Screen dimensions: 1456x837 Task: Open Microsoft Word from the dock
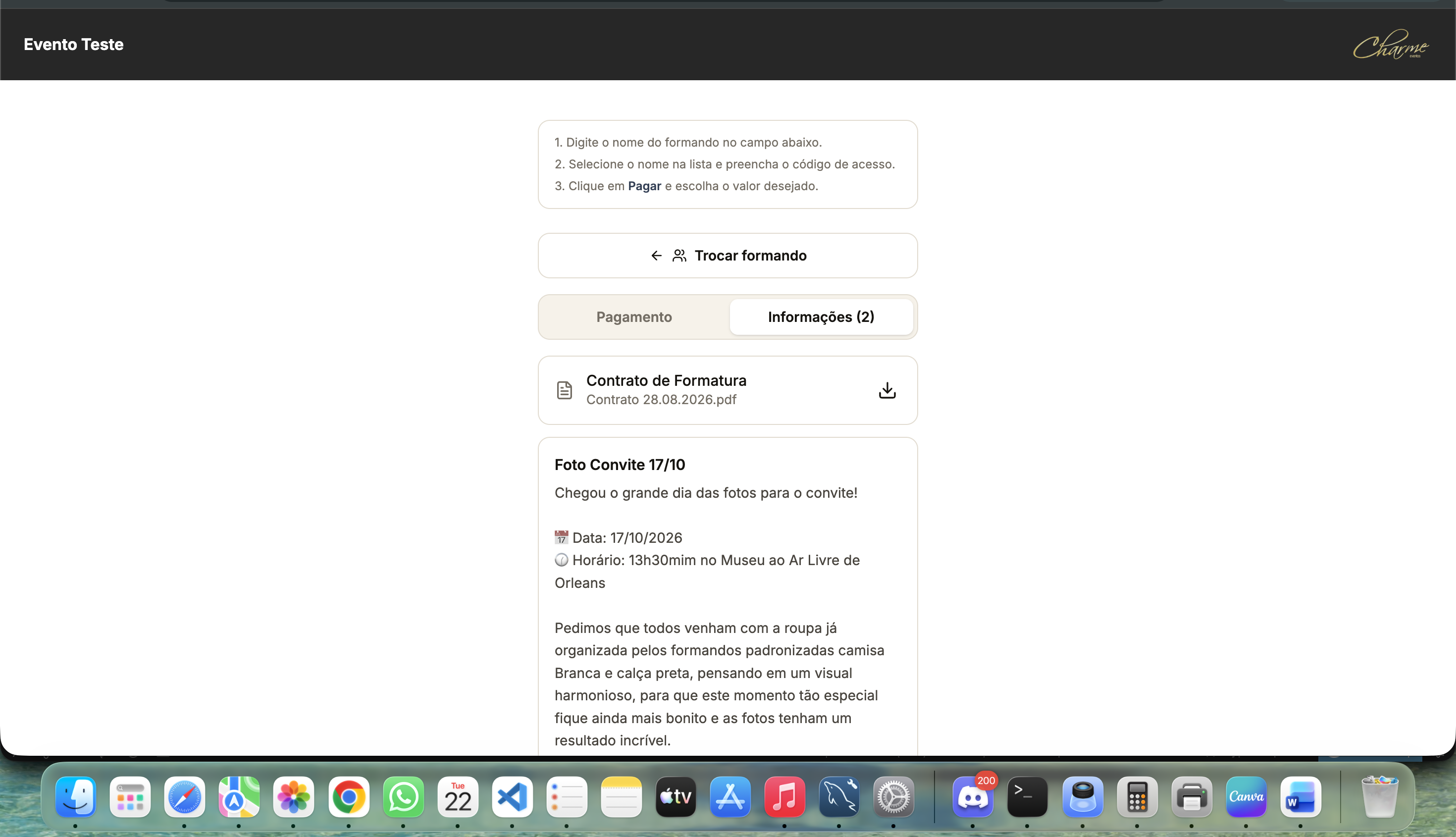click(x=1301, y=797)
